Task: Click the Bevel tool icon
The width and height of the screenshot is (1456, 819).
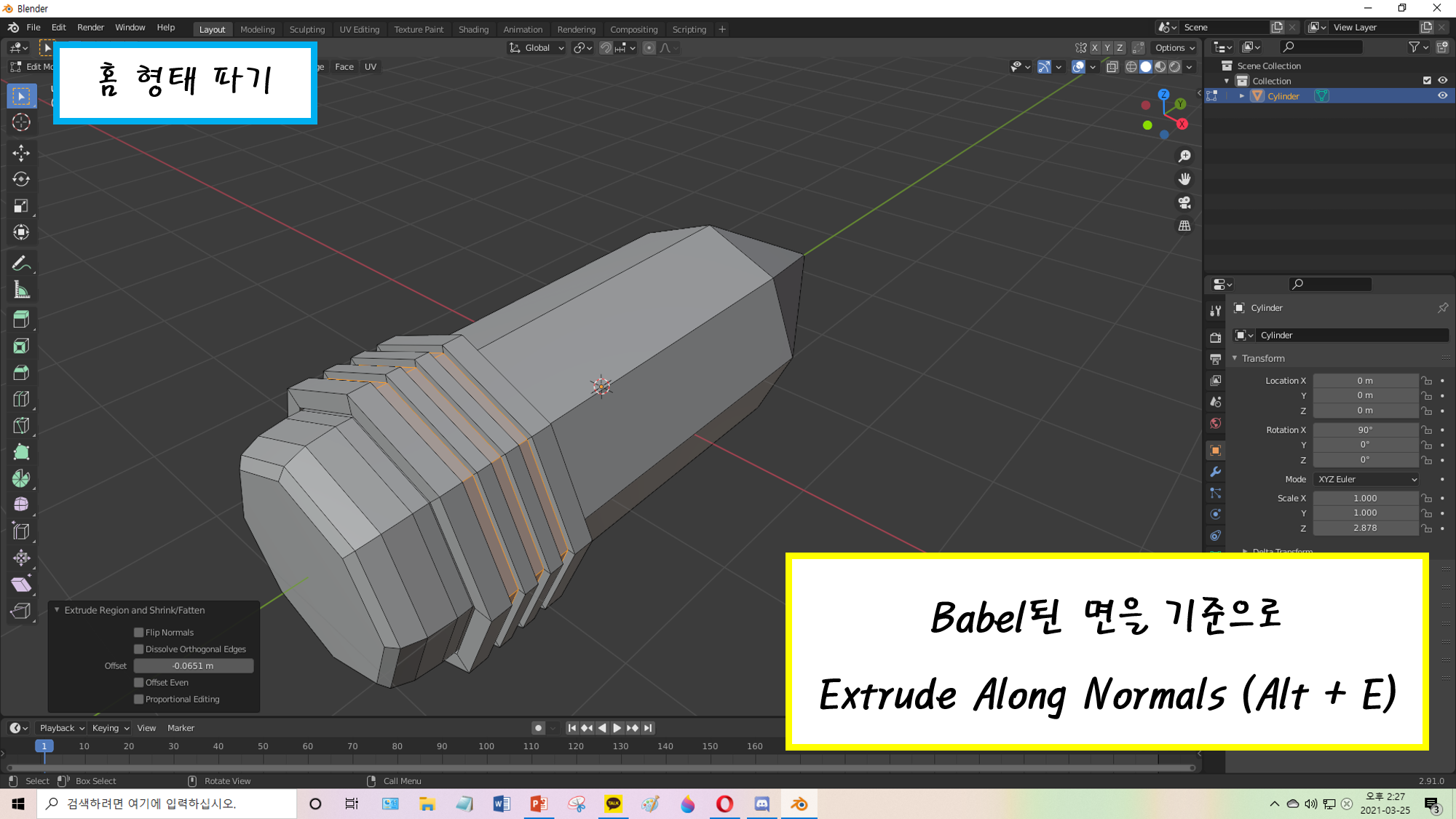Action: tap(21, 373)
